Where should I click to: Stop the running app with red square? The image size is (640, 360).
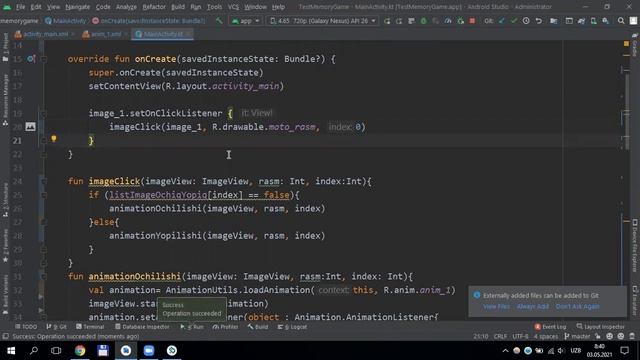click(472, 21)
